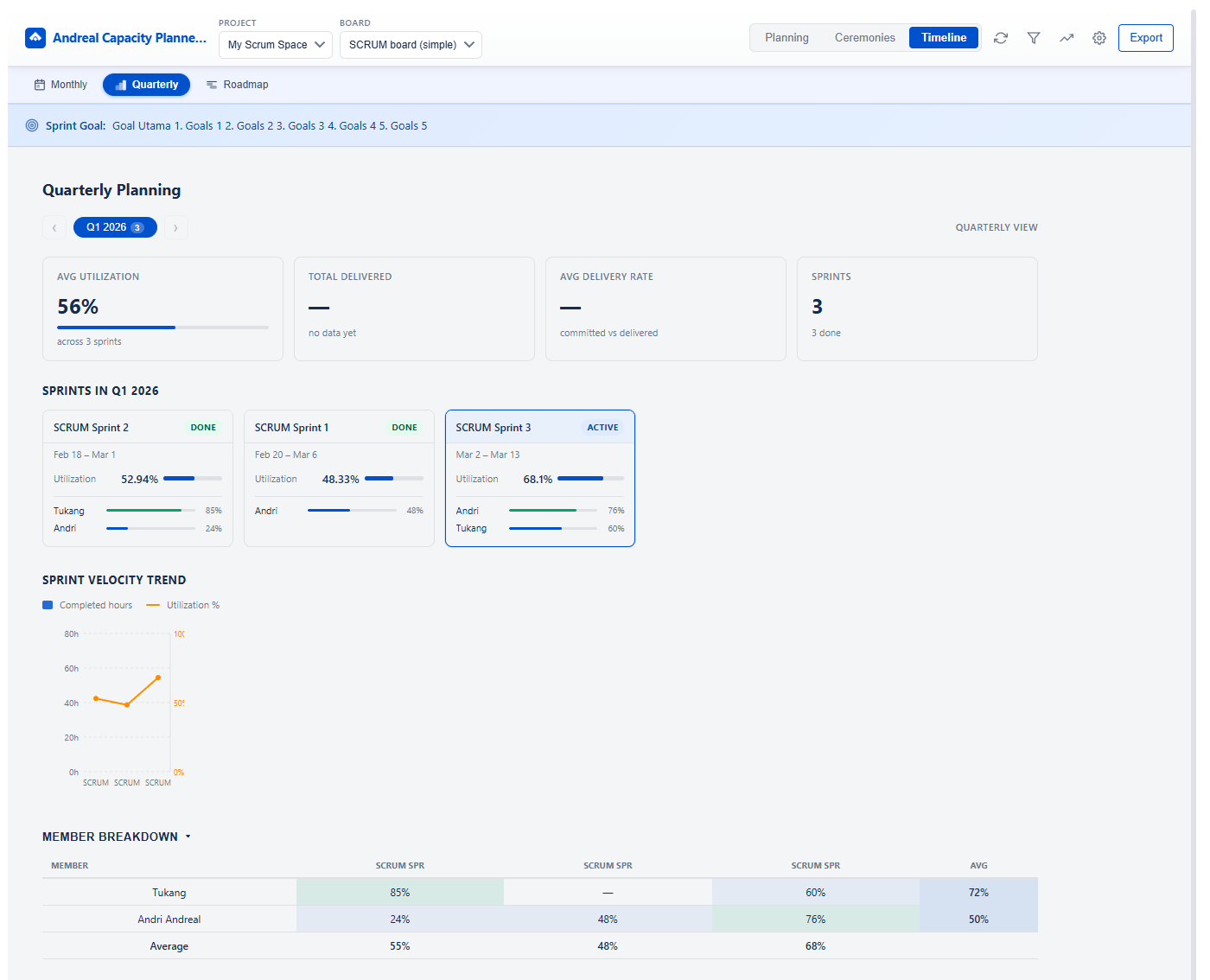
Task: Switch to the Planning tab
Action: [x=786, y=37]
